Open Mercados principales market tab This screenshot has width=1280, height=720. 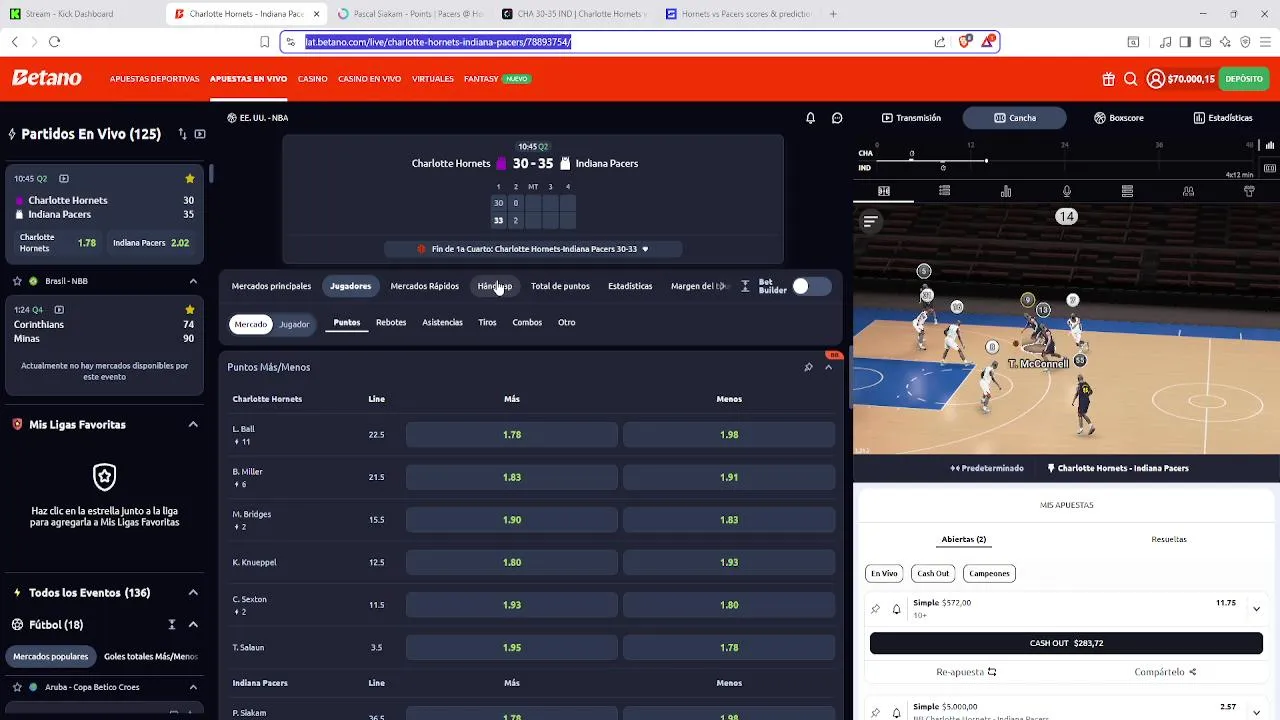point(271,286)
